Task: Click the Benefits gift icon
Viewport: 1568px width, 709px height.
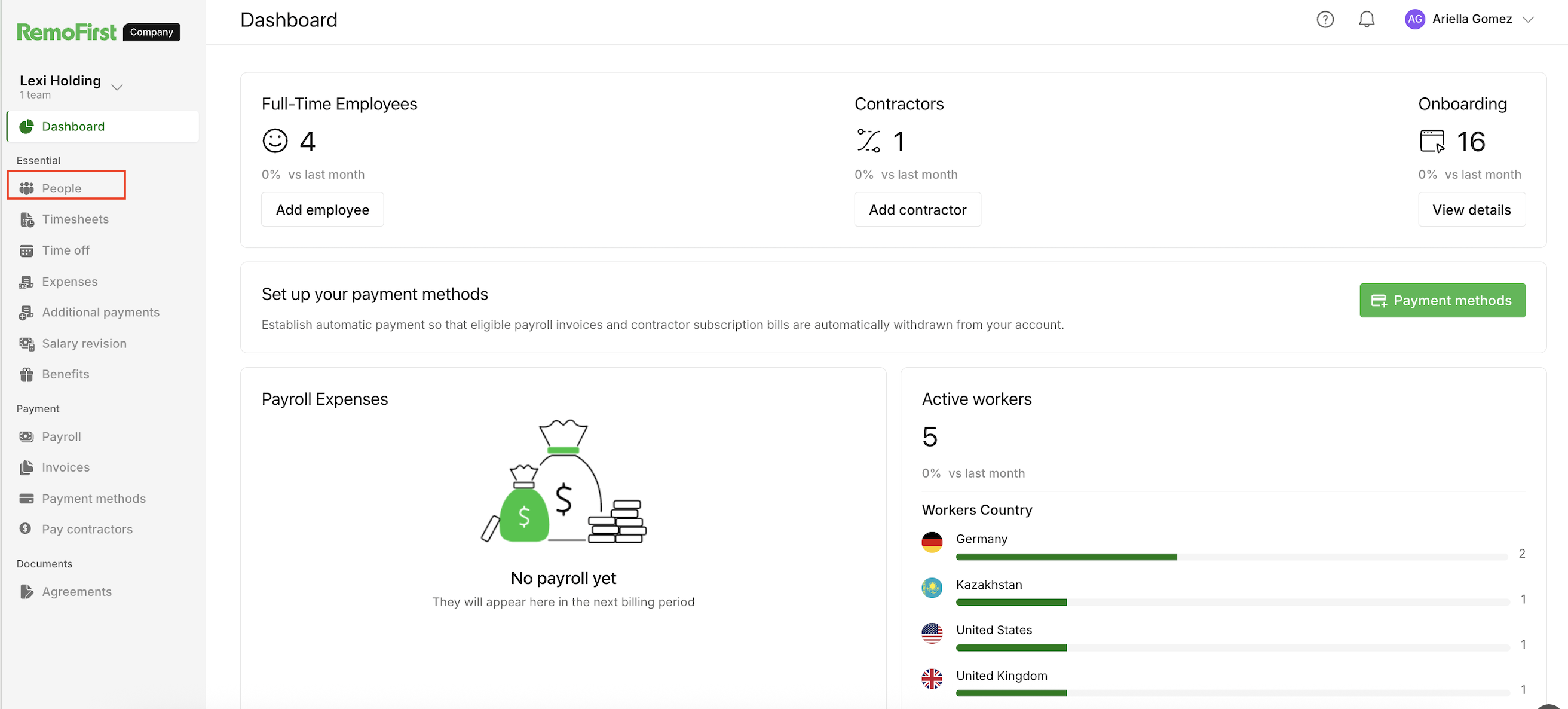Action: click(26, 375)
